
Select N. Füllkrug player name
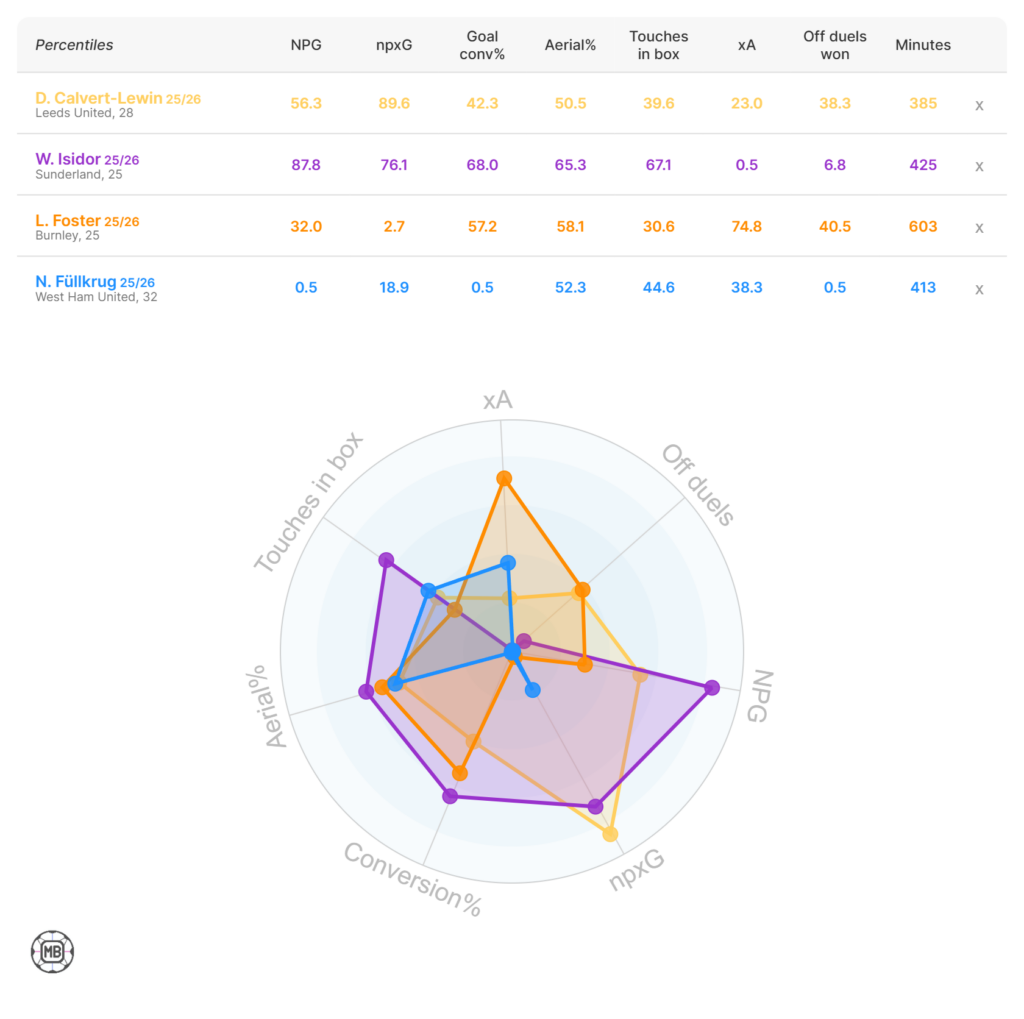[x=76, y=282]
